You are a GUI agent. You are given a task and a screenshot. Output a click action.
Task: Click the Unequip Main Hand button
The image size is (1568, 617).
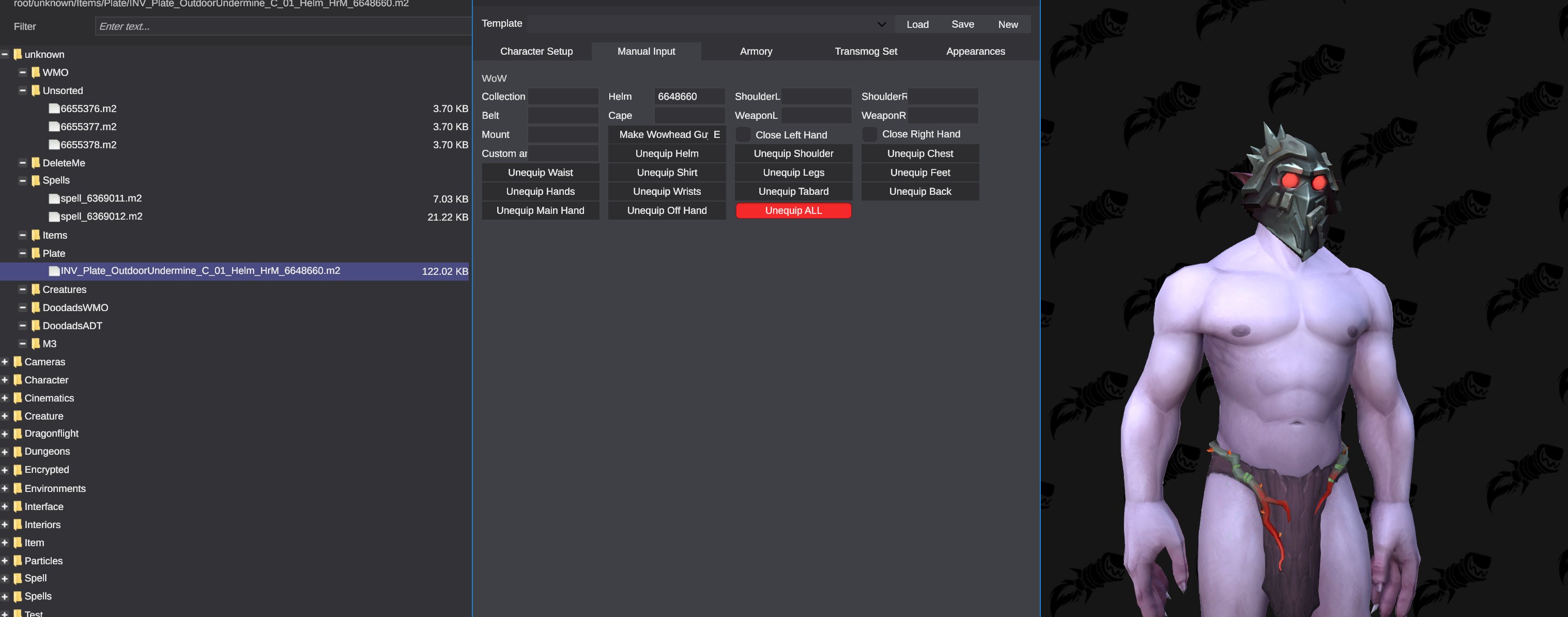(540, 210)
